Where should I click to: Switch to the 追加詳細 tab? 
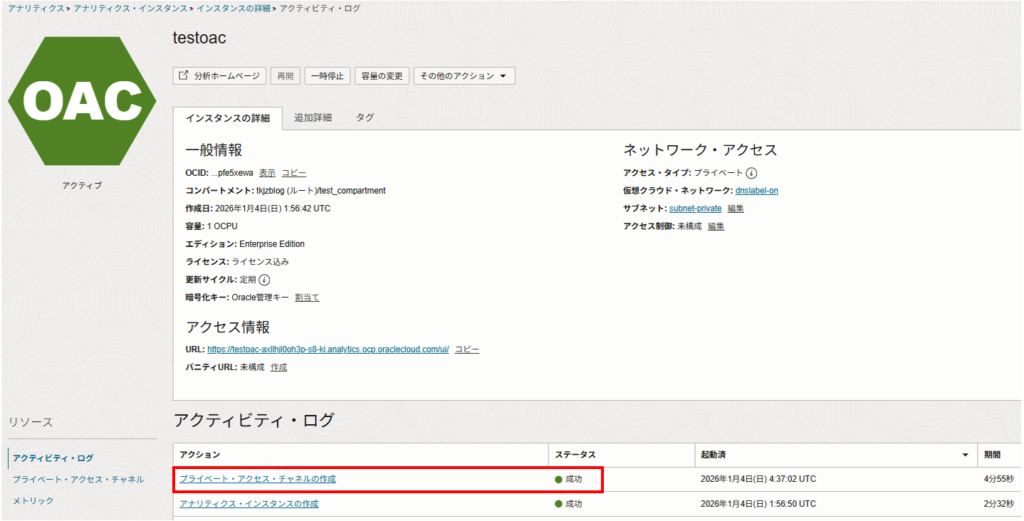[313, 118]
